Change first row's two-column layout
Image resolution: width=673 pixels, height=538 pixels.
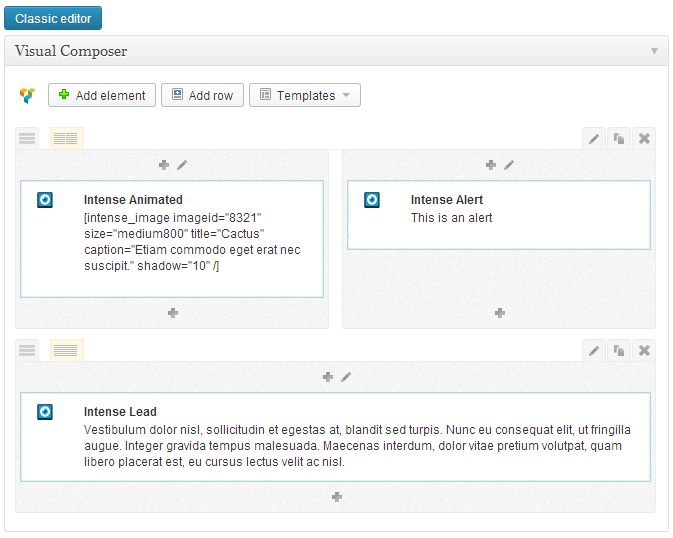(66, 139)
